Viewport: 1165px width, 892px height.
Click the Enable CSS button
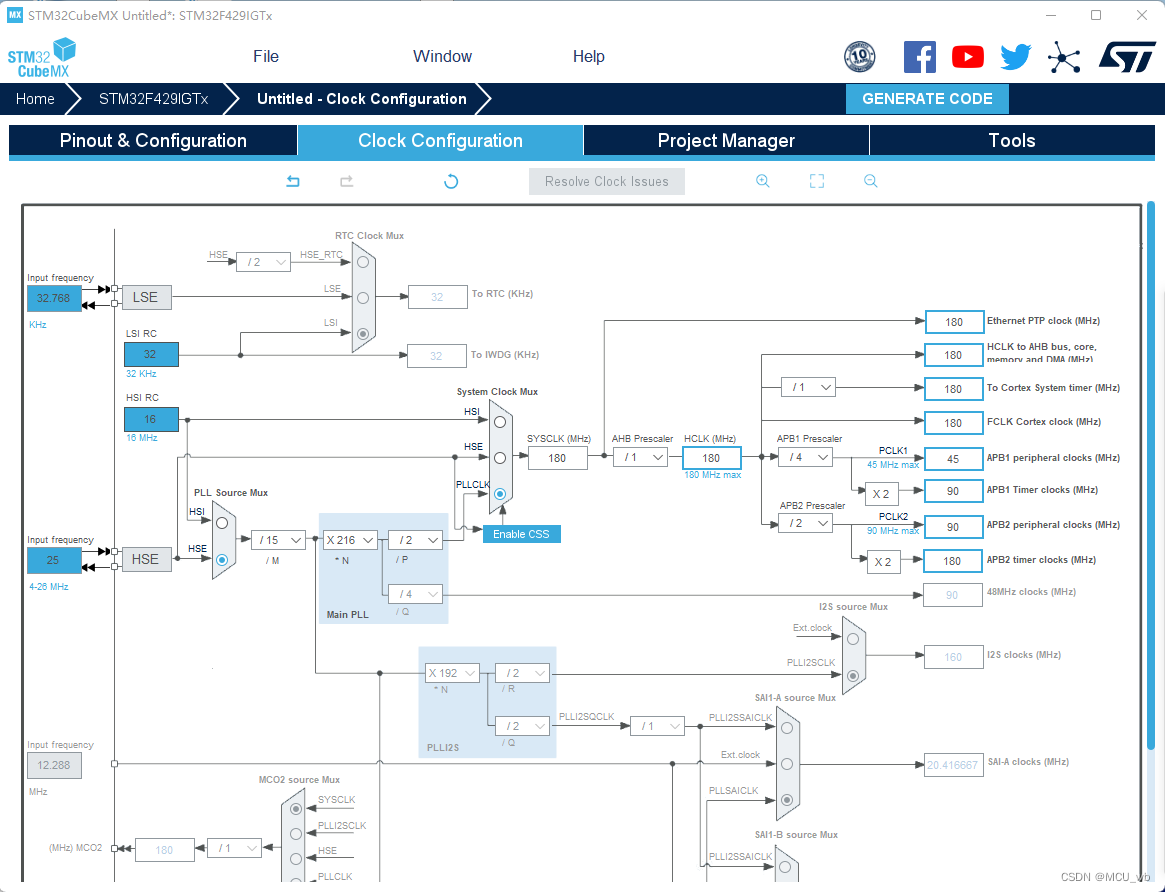pos(522,534)
